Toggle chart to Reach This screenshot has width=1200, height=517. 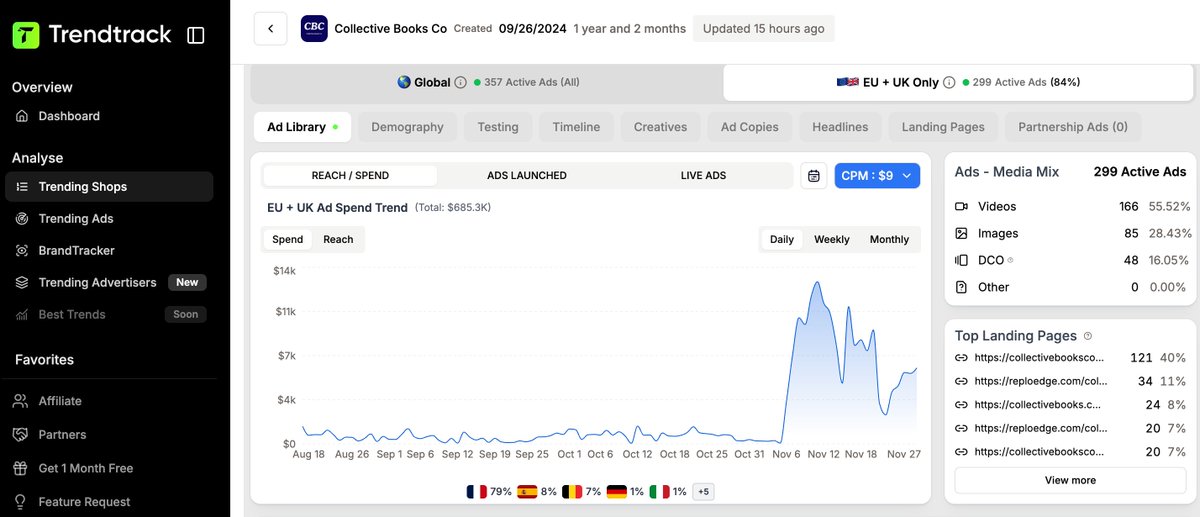(338, 240)
